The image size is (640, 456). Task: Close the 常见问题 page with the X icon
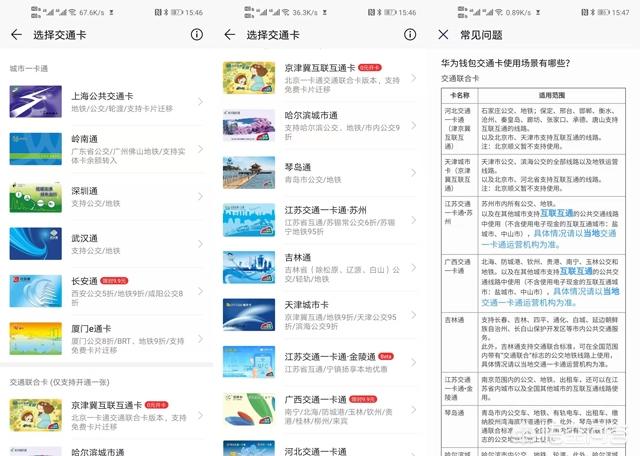point(443,35)
